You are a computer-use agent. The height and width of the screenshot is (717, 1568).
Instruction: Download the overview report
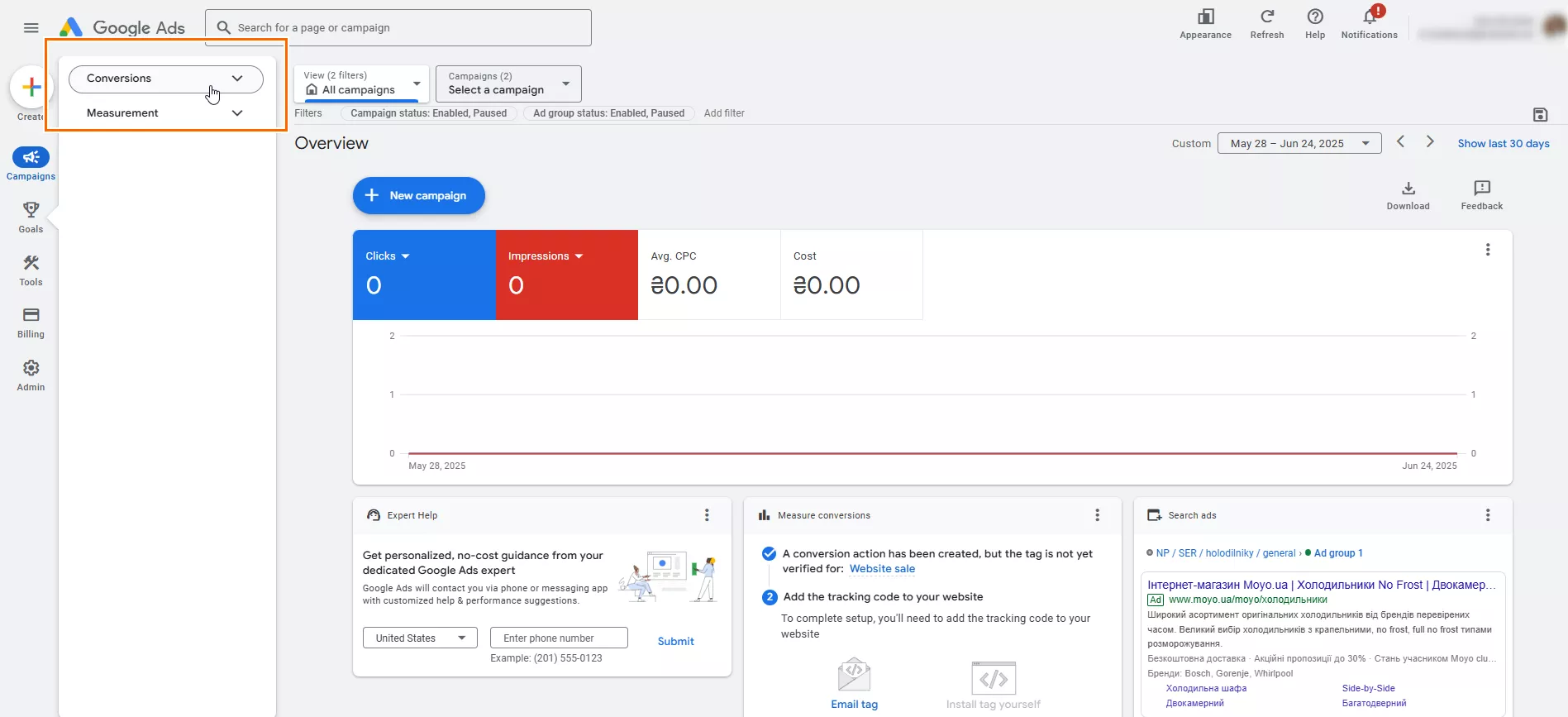1408,195
